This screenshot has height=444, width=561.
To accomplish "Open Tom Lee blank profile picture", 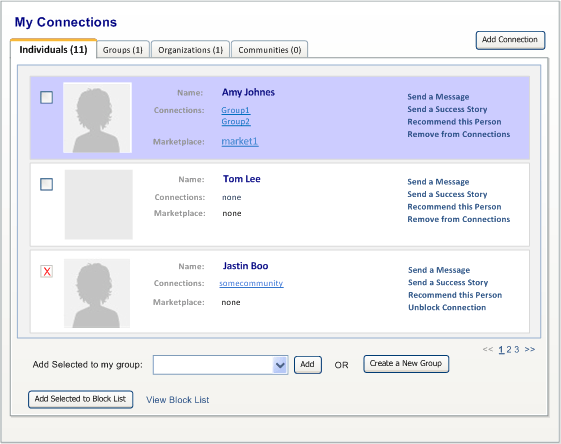I will (x=99, y=204).
